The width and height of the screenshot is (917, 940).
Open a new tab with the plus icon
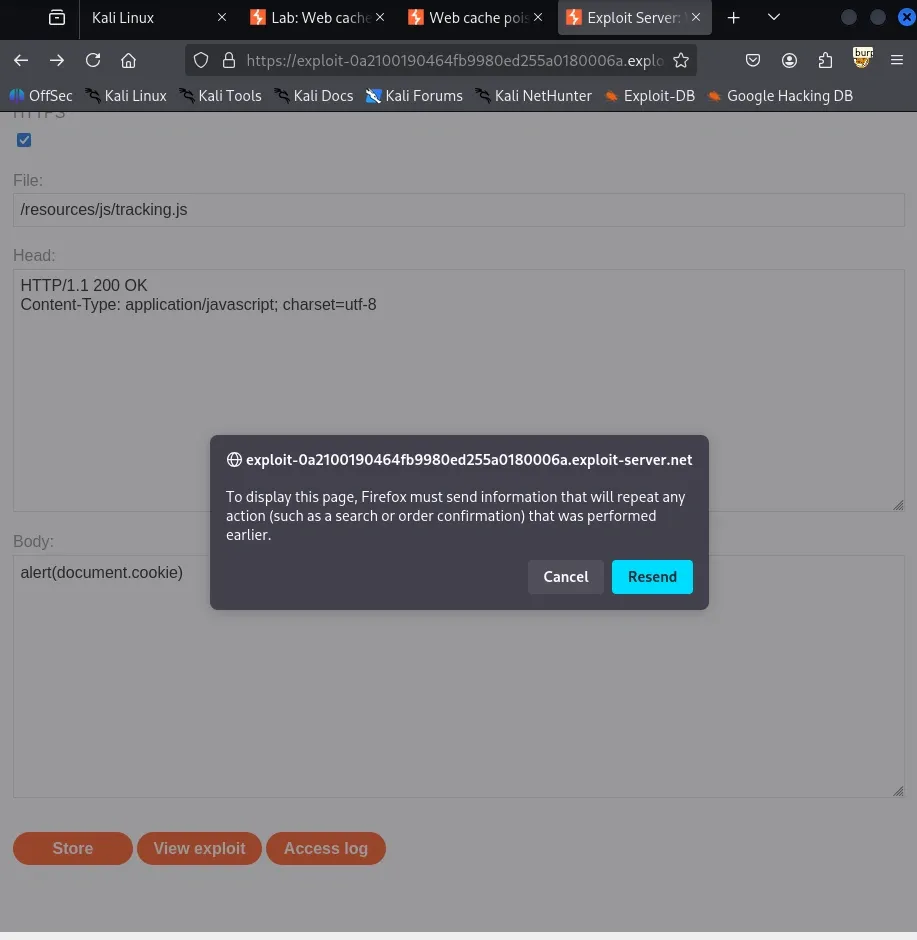click(x=733, y=17)
